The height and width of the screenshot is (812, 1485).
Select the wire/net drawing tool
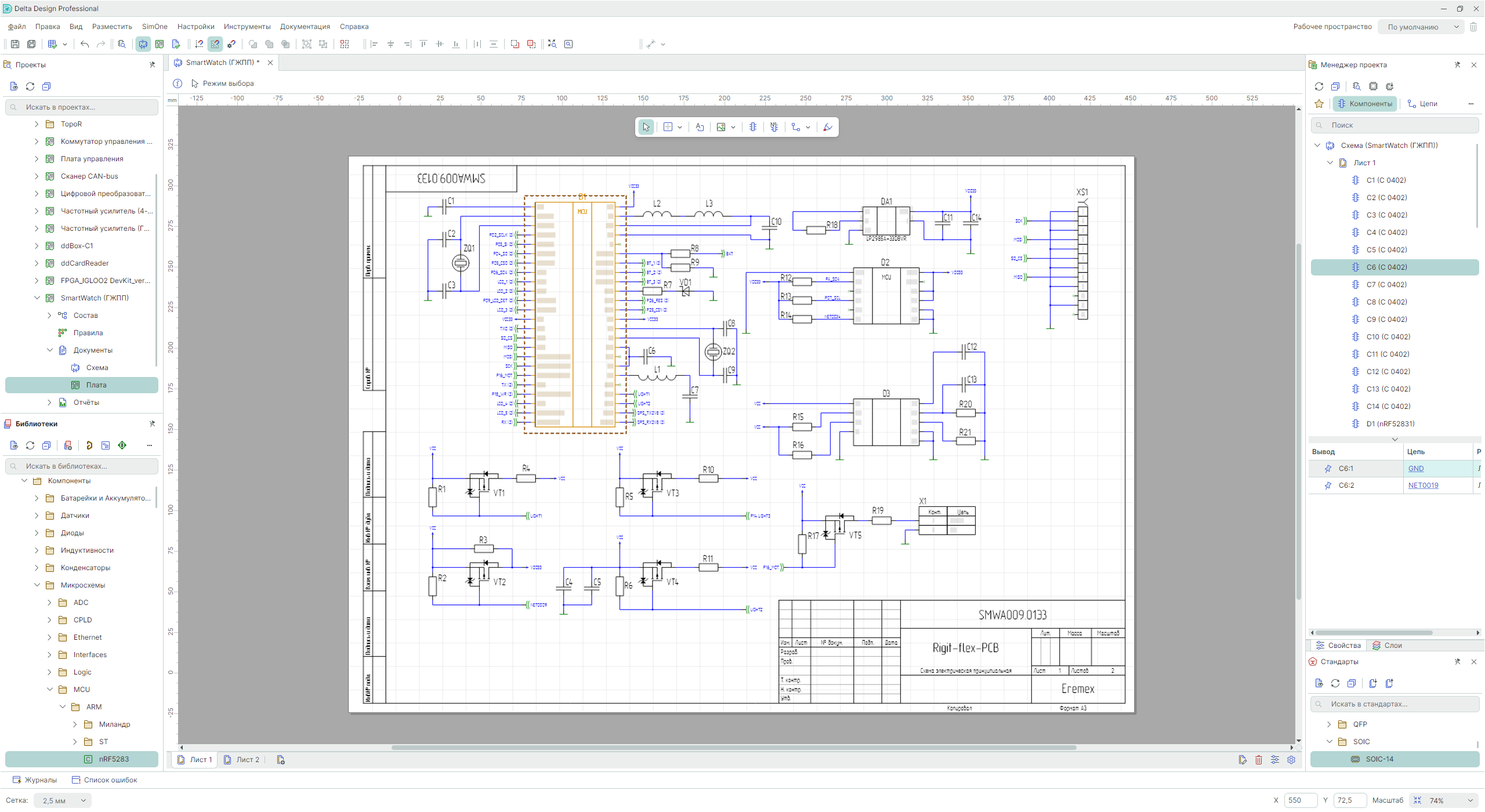click(796, 127)
